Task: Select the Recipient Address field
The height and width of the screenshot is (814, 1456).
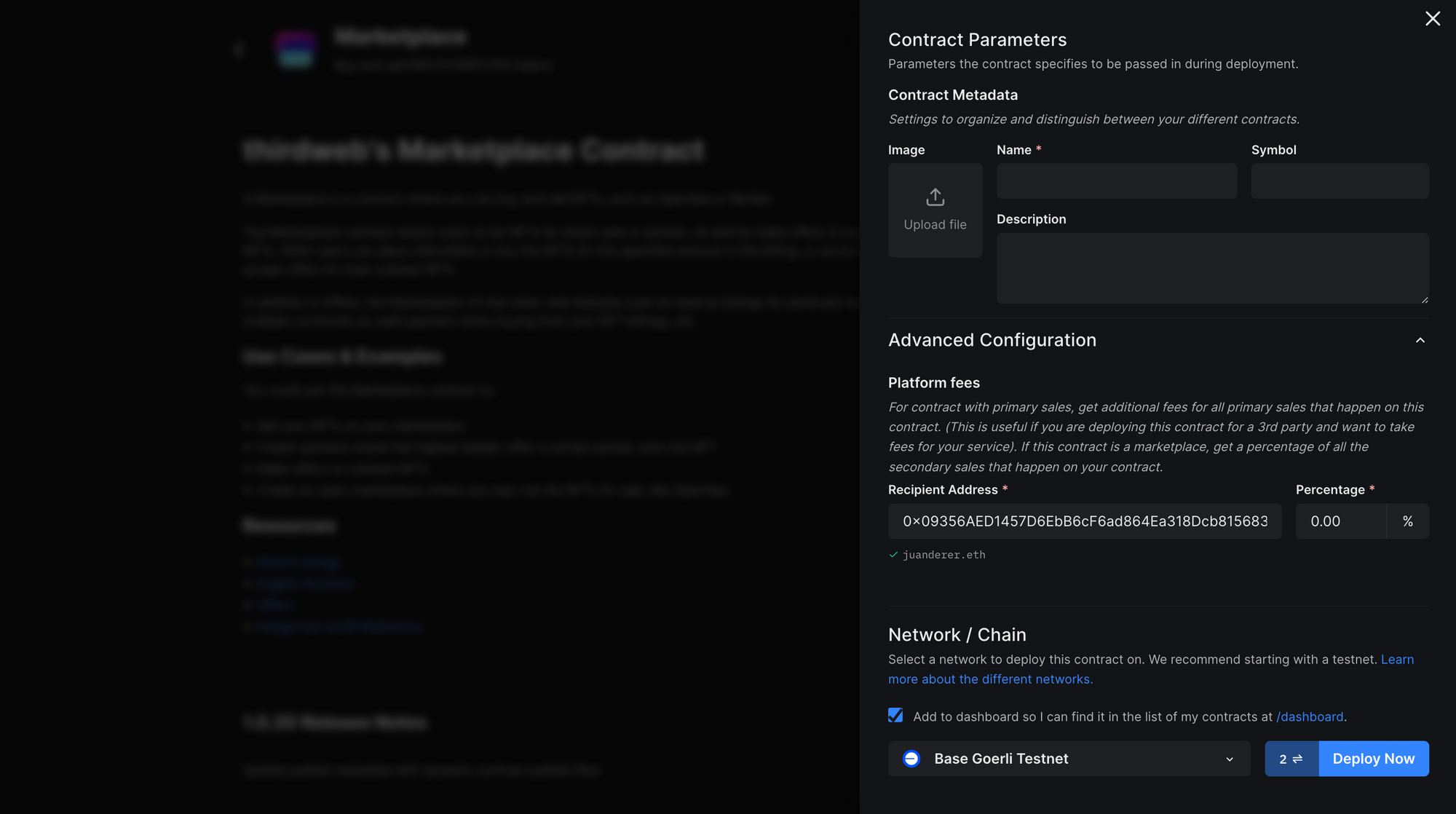Action: (1084, 521)
